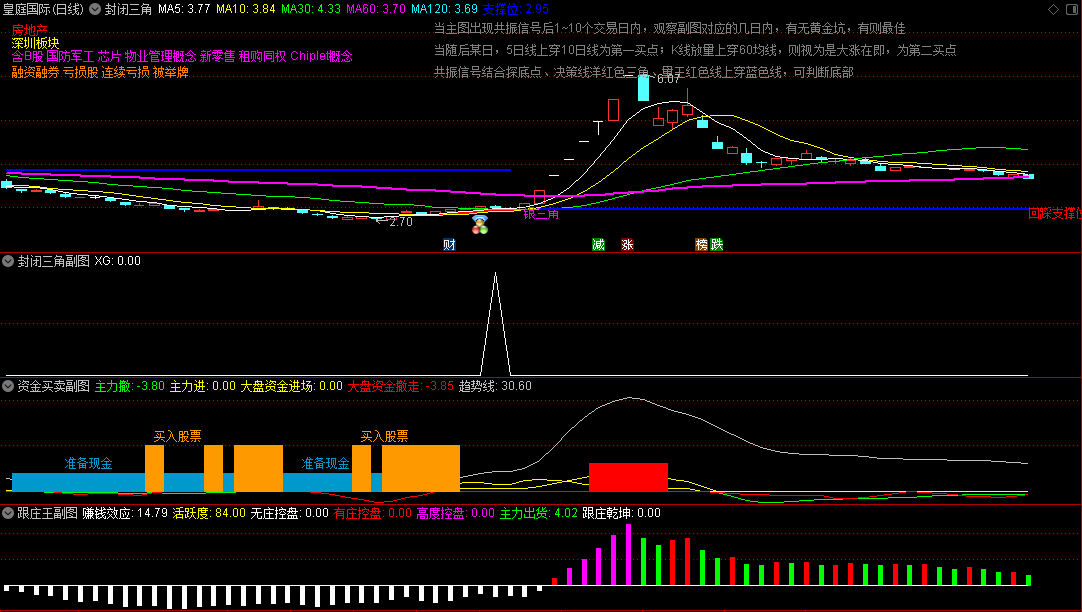This screenshot has width=1082, height=612.
Task: Expand the 资金买卖副图 indicator menu
Action: point(8,386)
